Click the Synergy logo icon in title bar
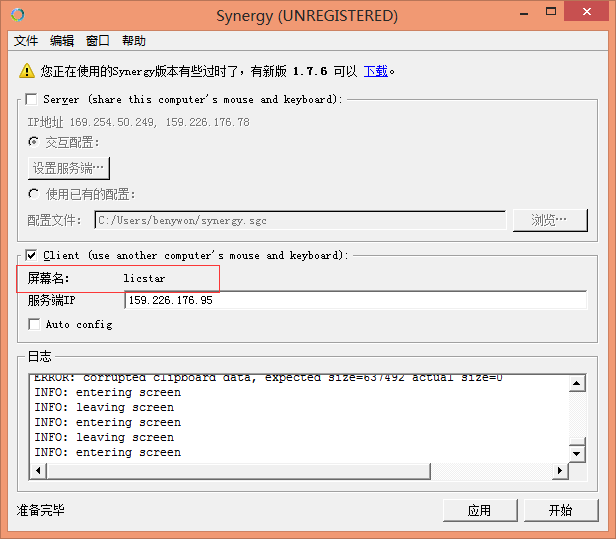 (18, 15)
